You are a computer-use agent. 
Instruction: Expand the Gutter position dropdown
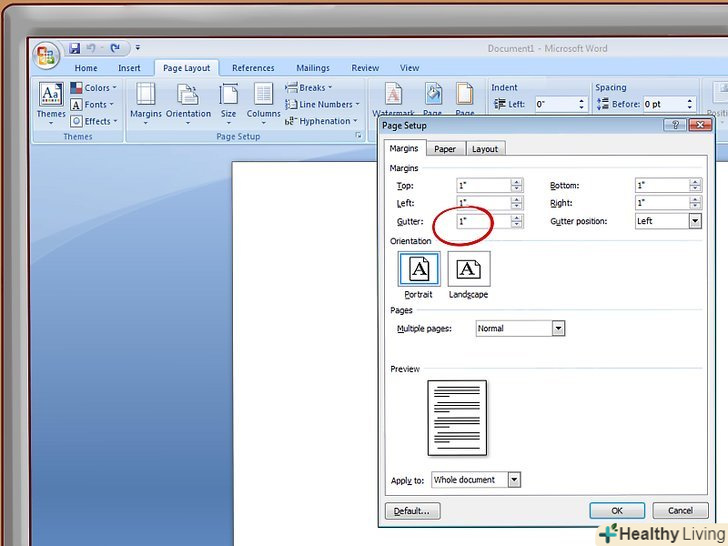695,221
